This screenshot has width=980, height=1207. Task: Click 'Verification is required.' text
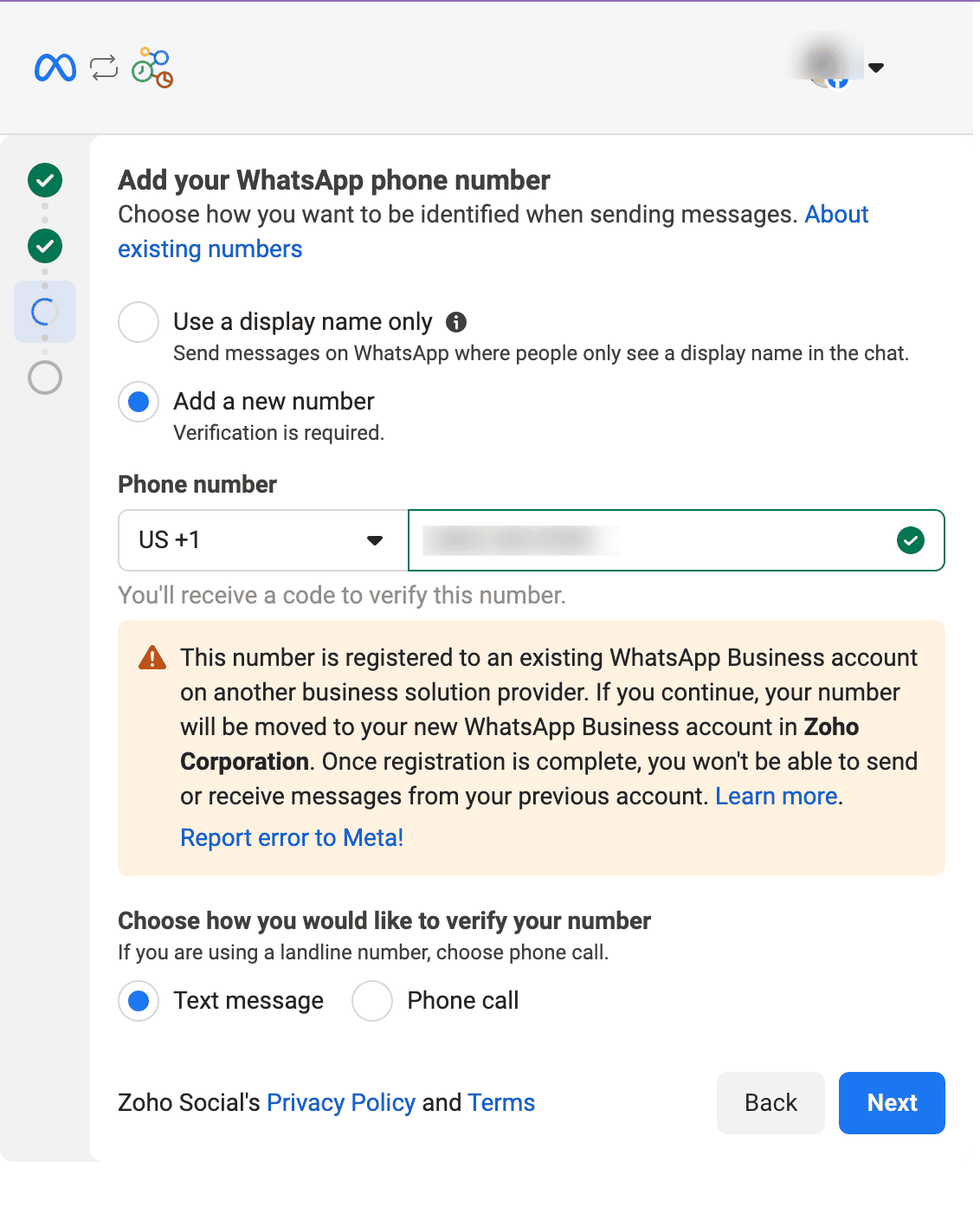279,433
